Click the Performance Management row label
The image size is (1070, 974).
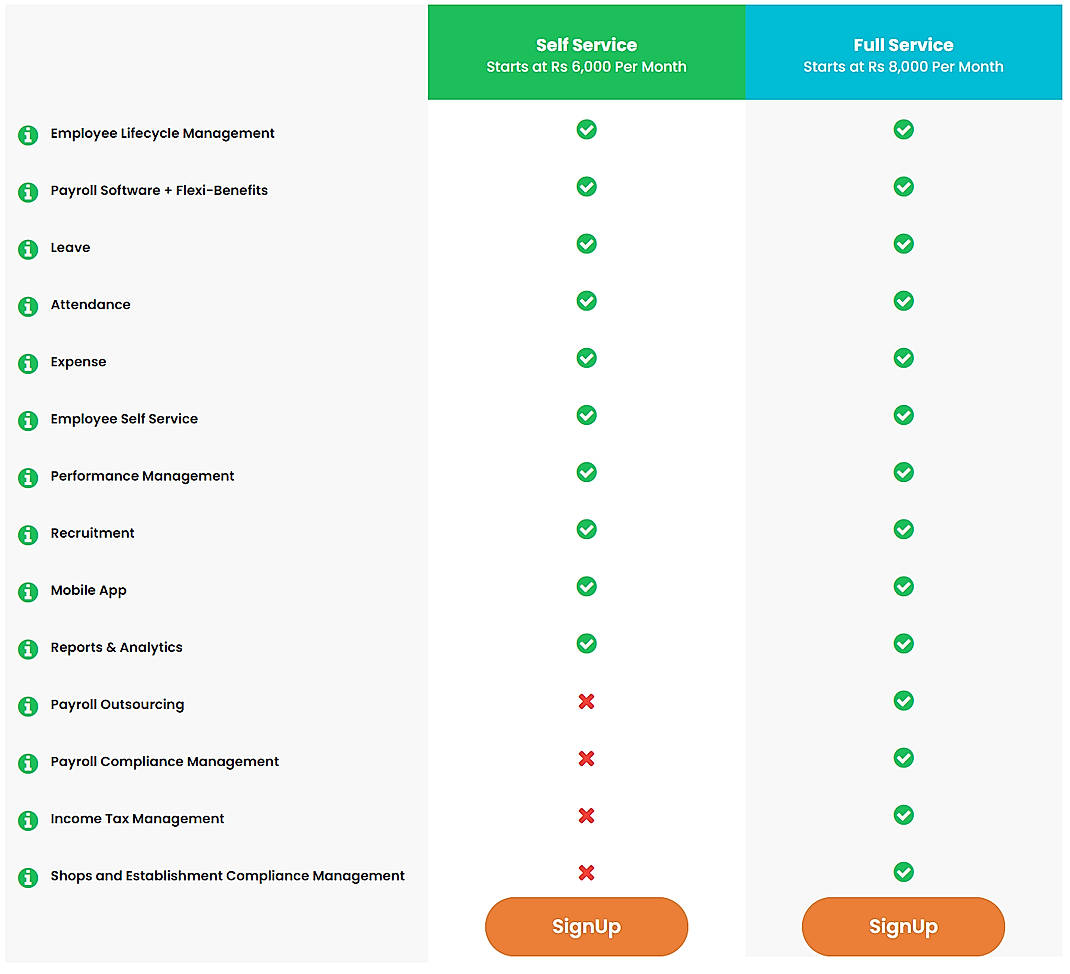(x=142, y=476)
